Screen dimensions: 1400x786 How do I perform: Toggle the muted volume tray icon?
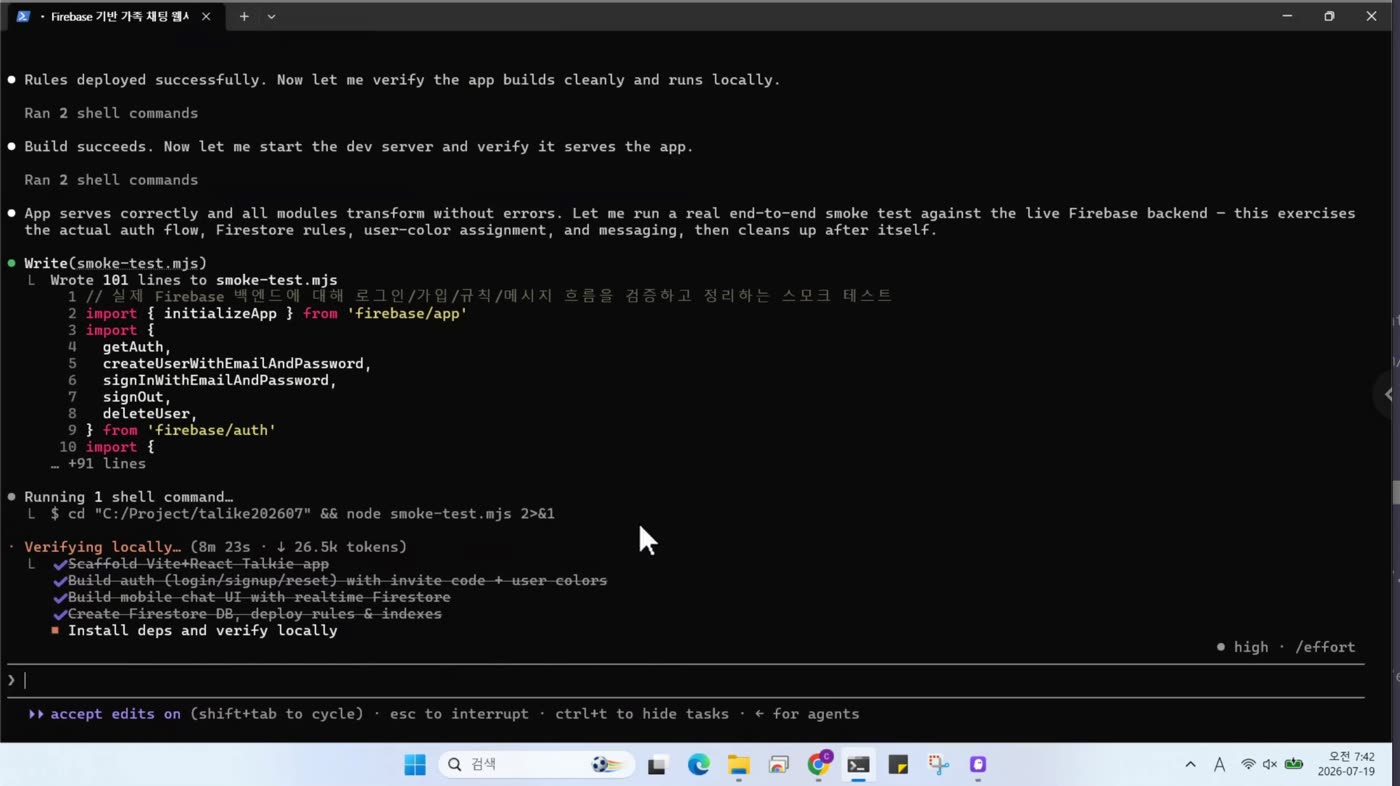tap(1270, 764)
